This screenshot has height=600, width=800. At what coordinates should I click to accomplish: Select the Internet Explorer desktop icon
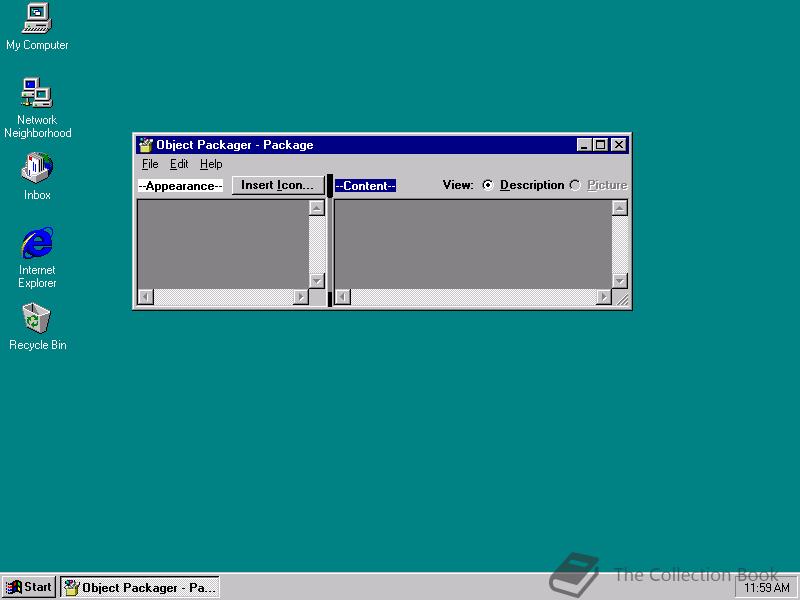click(37, 258)
